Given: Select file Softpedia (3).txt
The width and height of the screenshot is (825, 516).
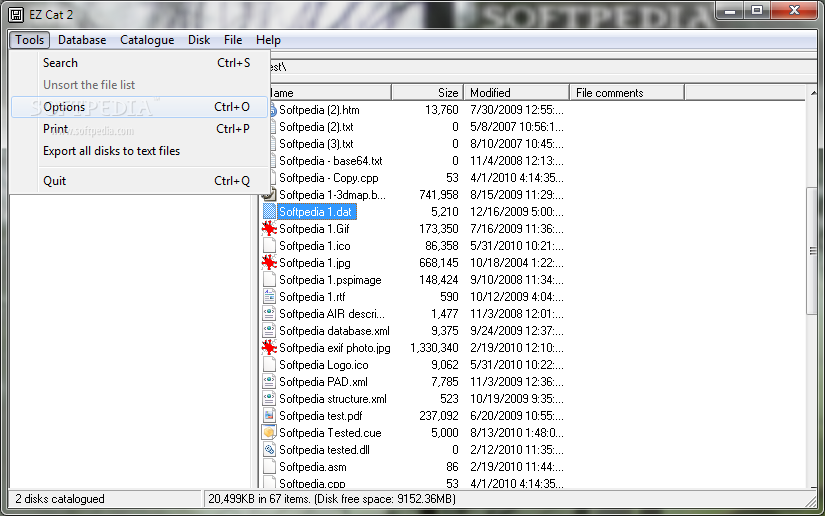Looking at the screenshot, I should tap(316, 144).
